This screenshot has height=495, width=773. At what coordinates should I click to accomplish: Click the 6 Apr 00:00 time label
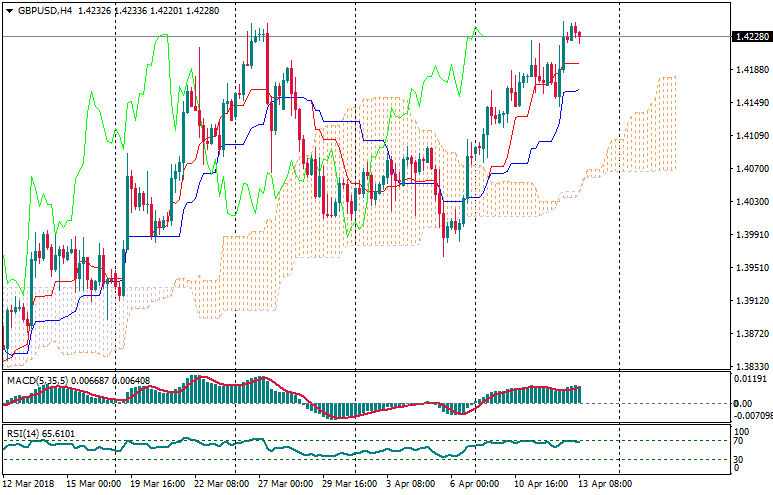(472, 484)
